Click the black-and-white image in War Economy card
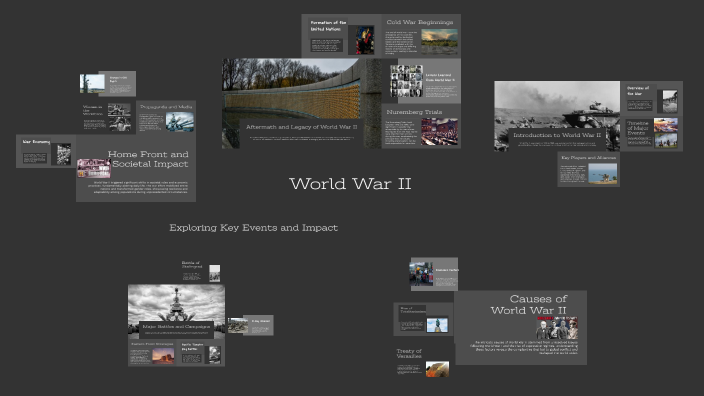 [x=64, y=154]
